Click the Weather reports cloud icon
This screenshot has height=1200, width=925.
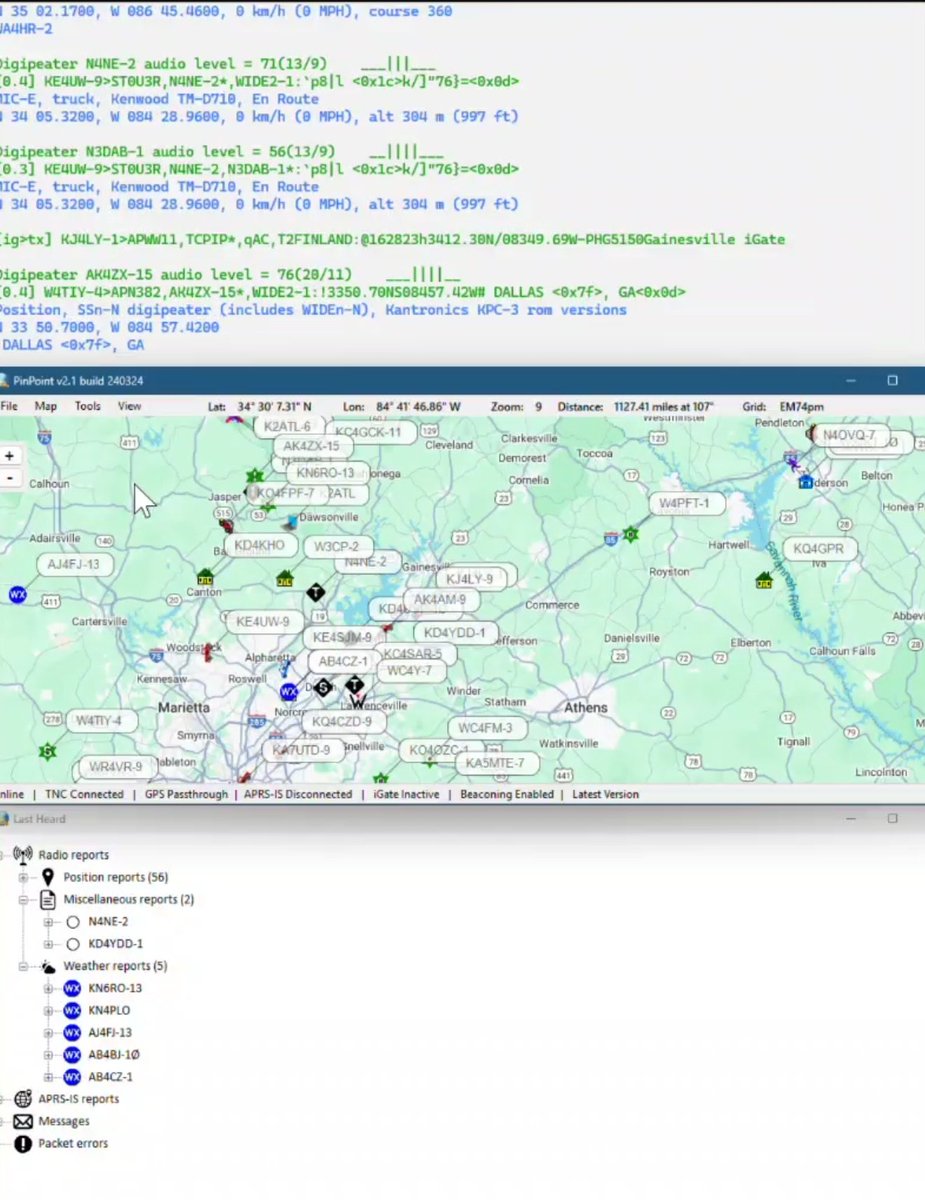[x=47, y=967]
